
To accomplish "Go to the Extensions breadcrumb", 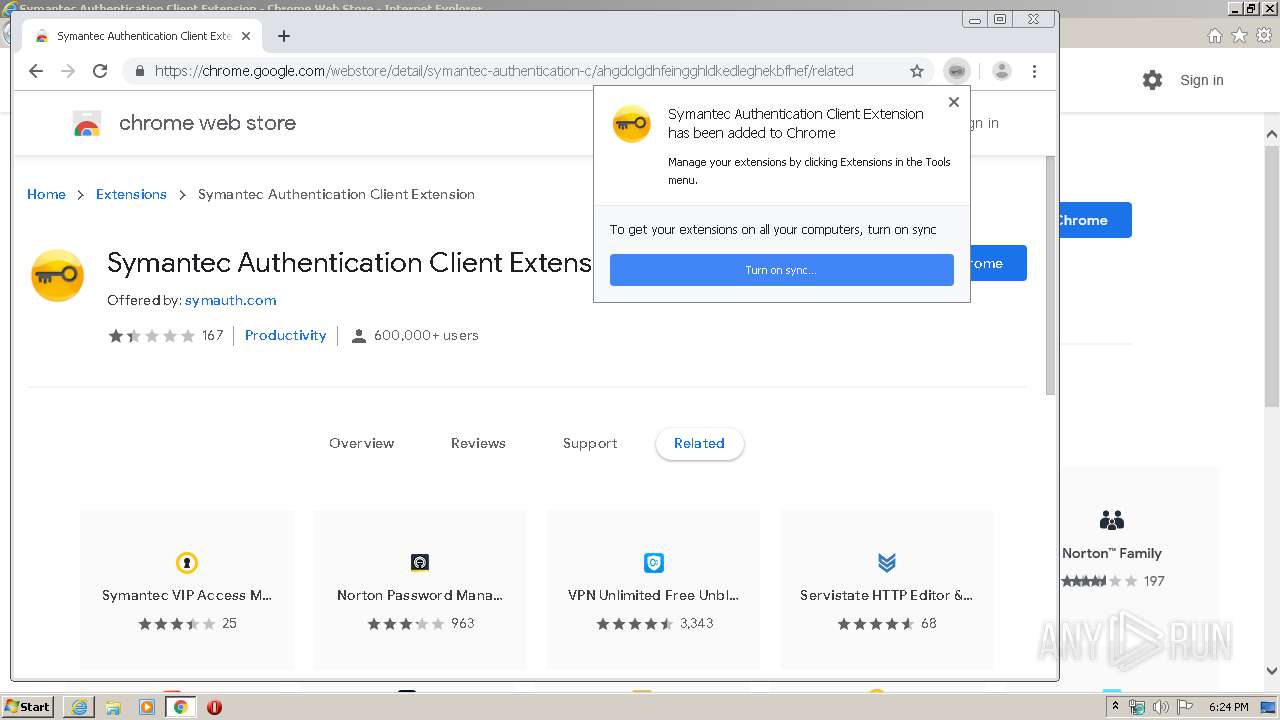I will click(131, 194).
